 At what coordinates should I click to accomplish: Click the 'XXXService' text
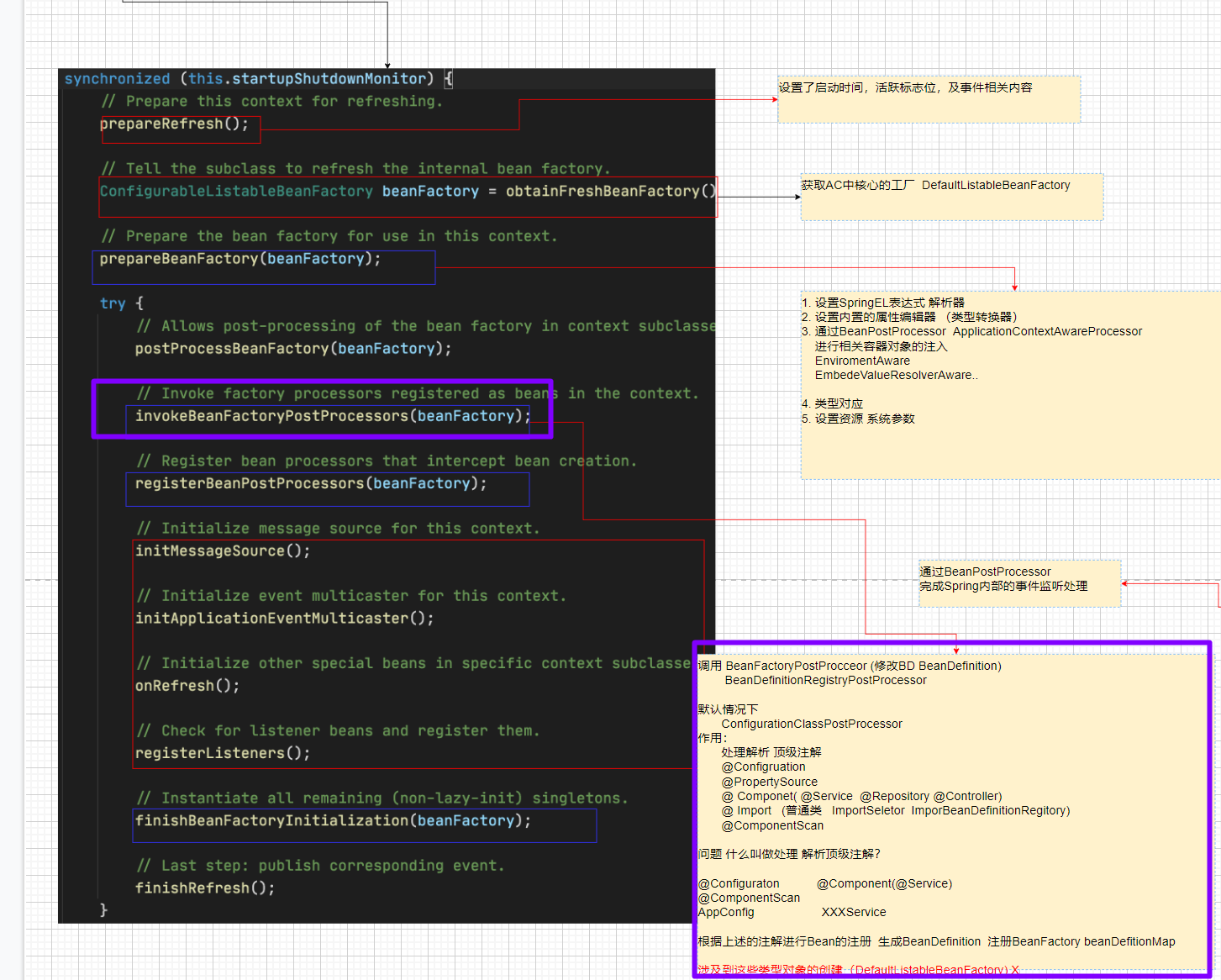click(854, 912)
